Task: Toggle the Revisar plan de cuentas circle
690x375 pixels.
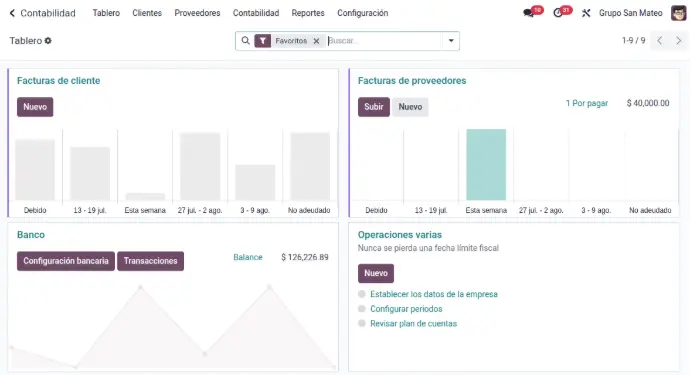Action: pos(362,324)
